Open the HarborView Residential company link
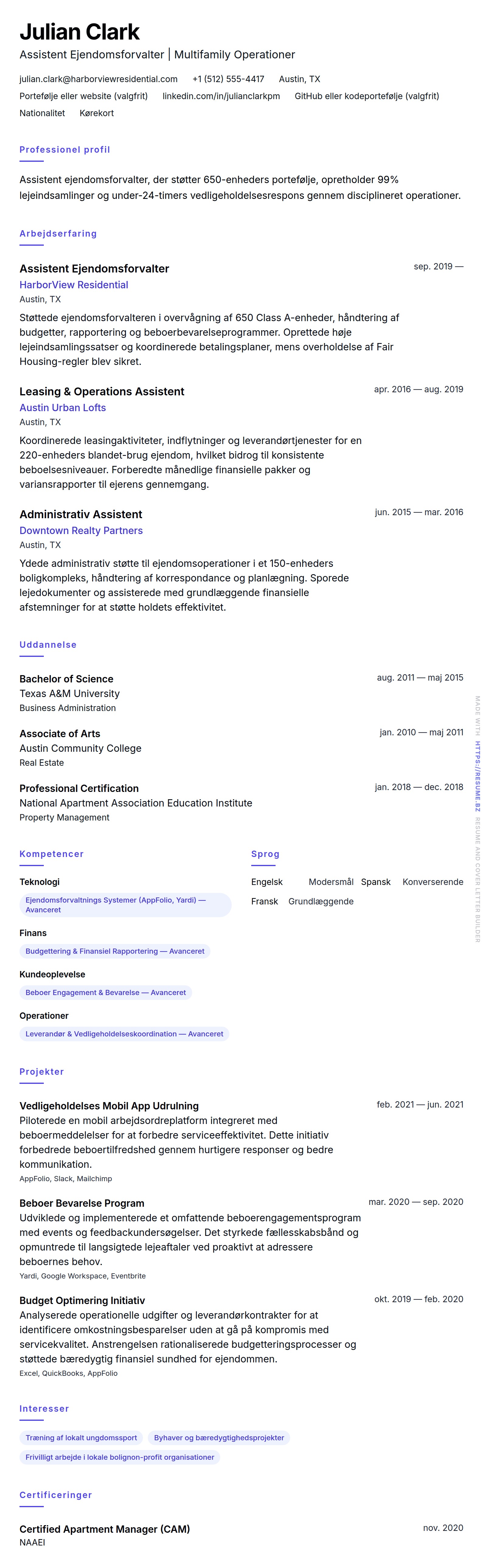 point(74,285)
